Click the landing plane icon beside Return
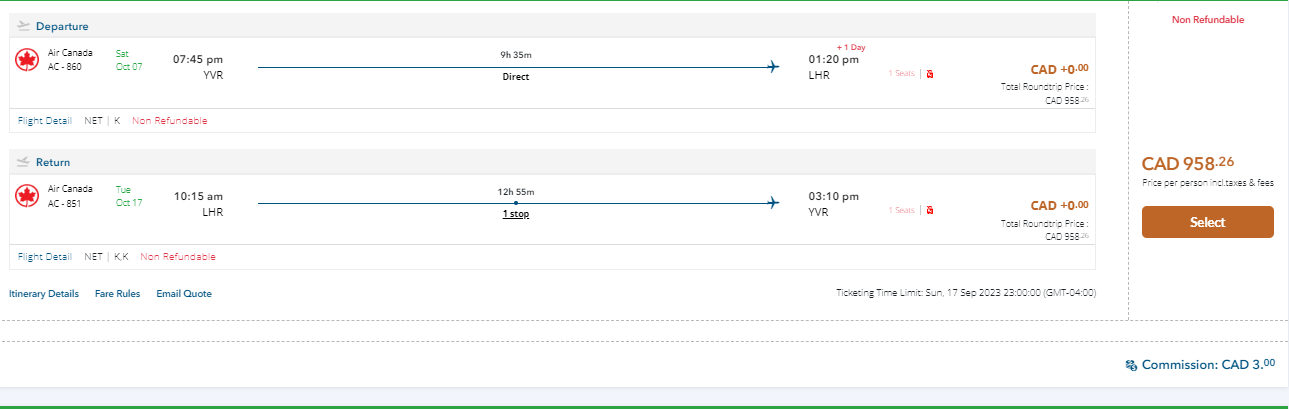 (x=24, y=162)
